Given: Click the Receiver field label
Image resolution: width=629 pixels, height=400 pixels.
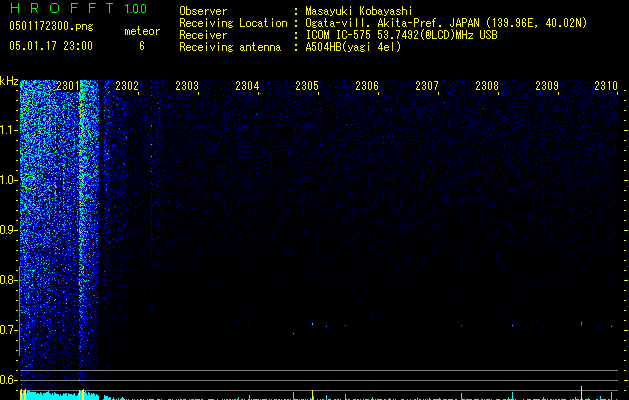Looking at the screenshot, I should (x=203, y=35).
